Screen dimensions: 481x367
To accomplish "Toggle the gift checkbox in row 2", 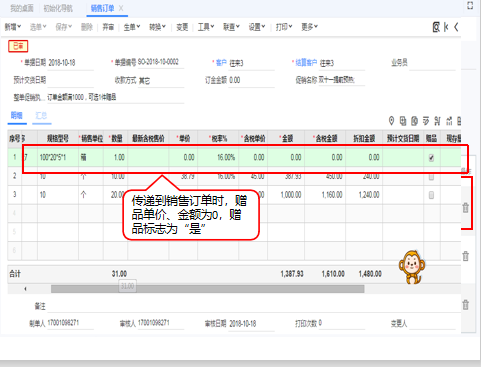I will pos(431,177).
